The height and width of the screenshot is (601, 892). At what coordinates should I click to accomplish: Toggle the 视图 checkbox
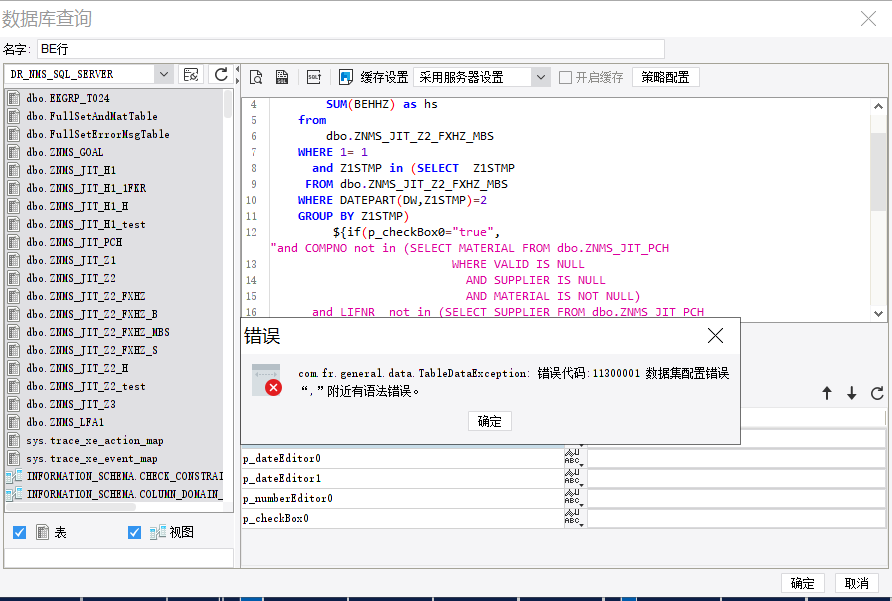[x=134, y=532]
